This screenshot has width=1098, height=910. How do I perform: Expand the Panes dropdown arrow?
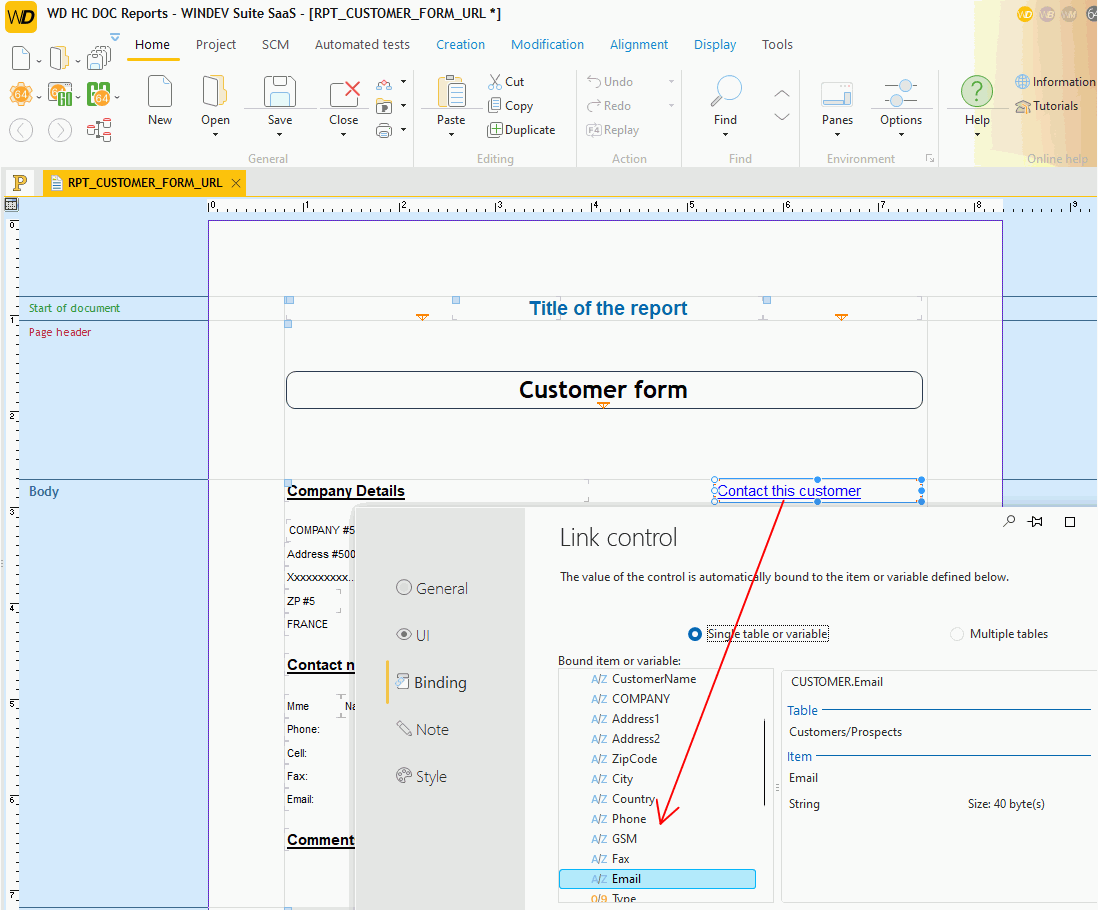pyautogui.click(x=838, y=134)
